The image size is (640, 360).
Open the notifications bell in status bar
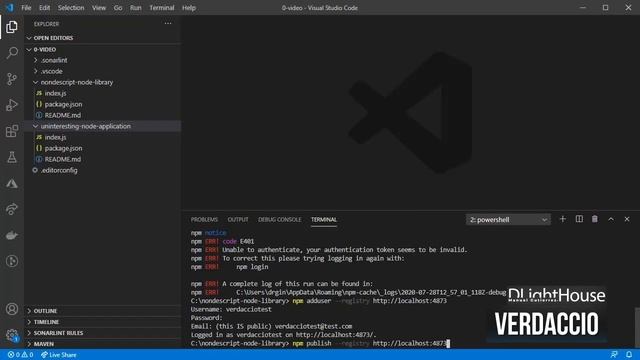[629, 355]
